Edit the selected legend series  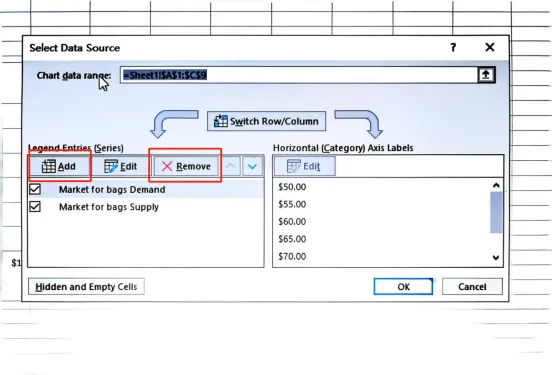(x=120, y=166)
